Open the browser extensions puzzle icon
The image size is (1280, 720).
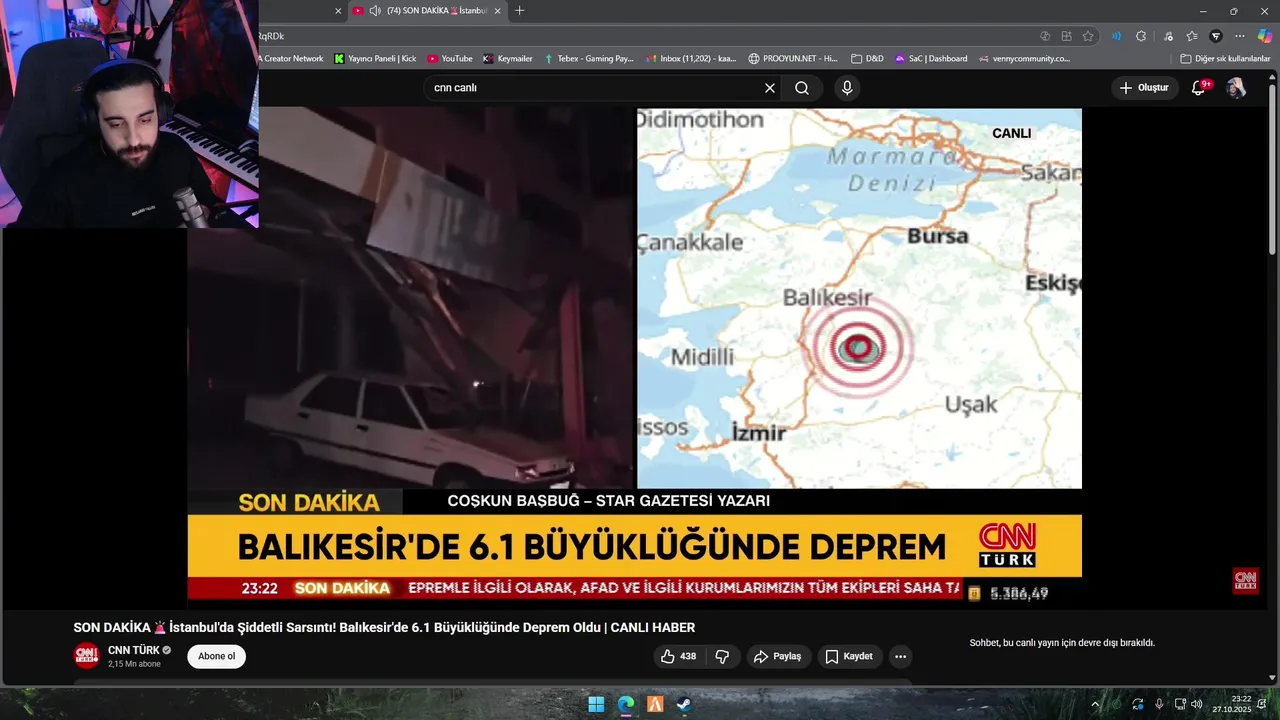[1141, 36]
